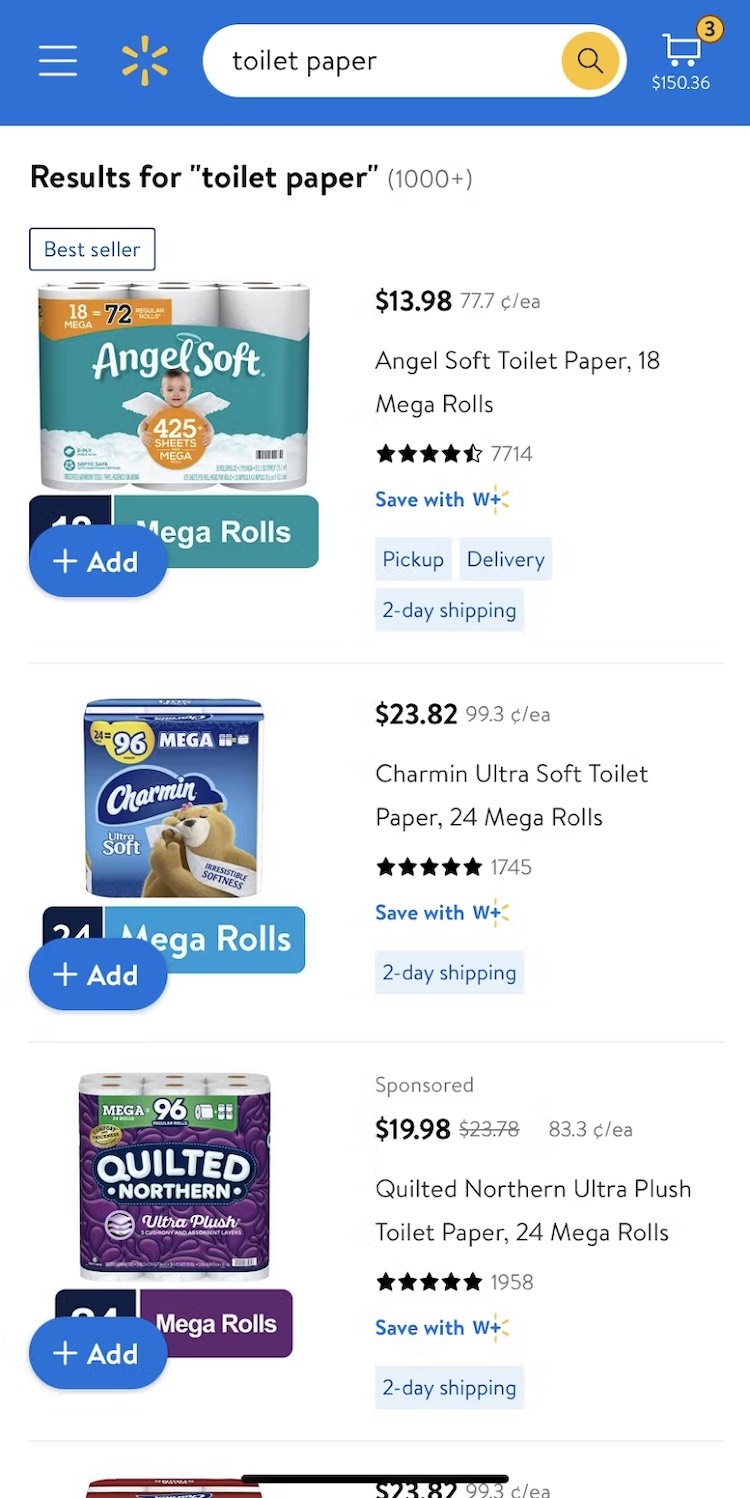The width and height of the screenshot is (750, 1498).
Task: Open the hamburger menu
Action: (58, 61)
